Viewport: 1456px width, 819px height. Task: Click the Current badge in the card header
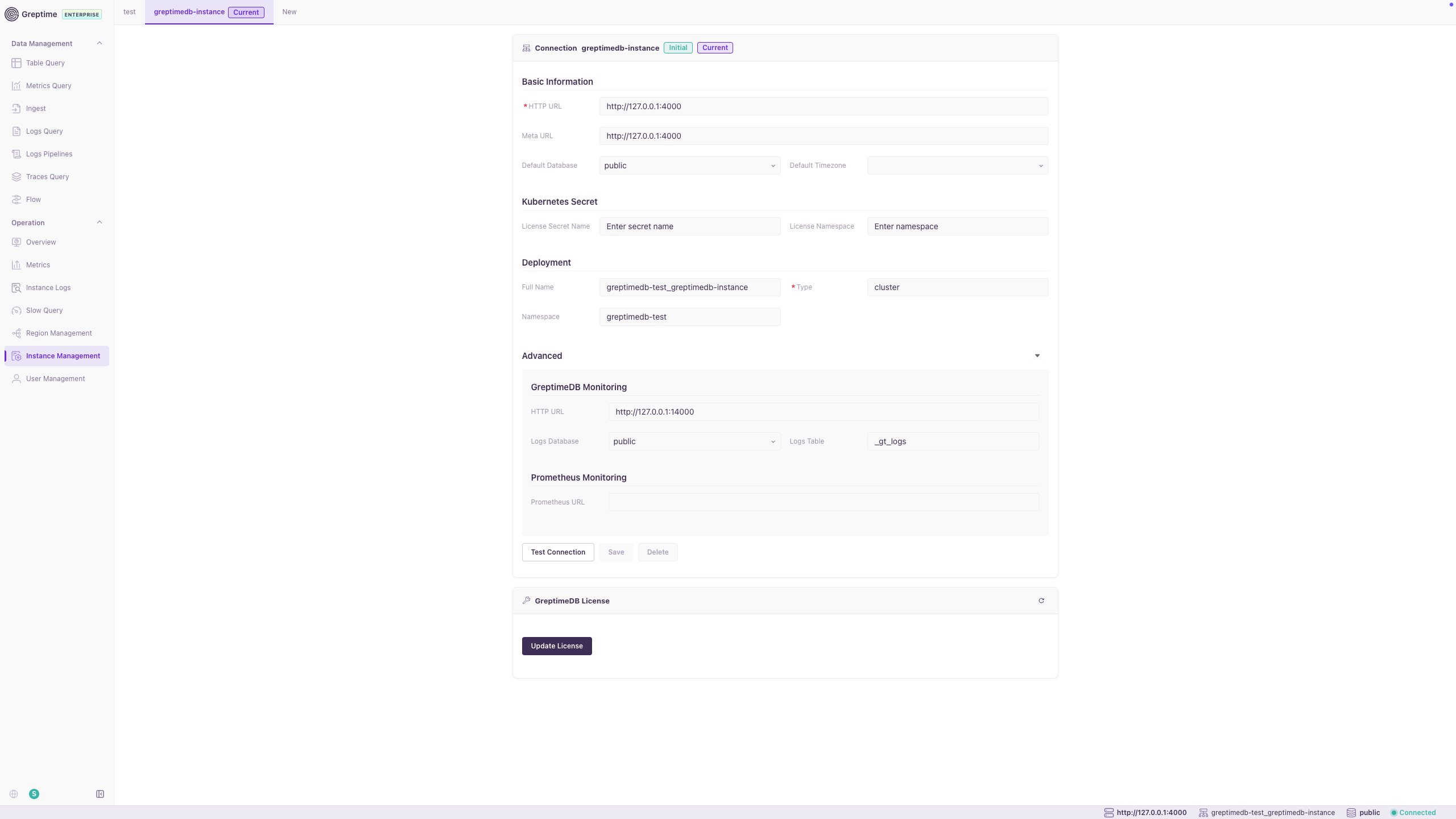coord(715,48)
